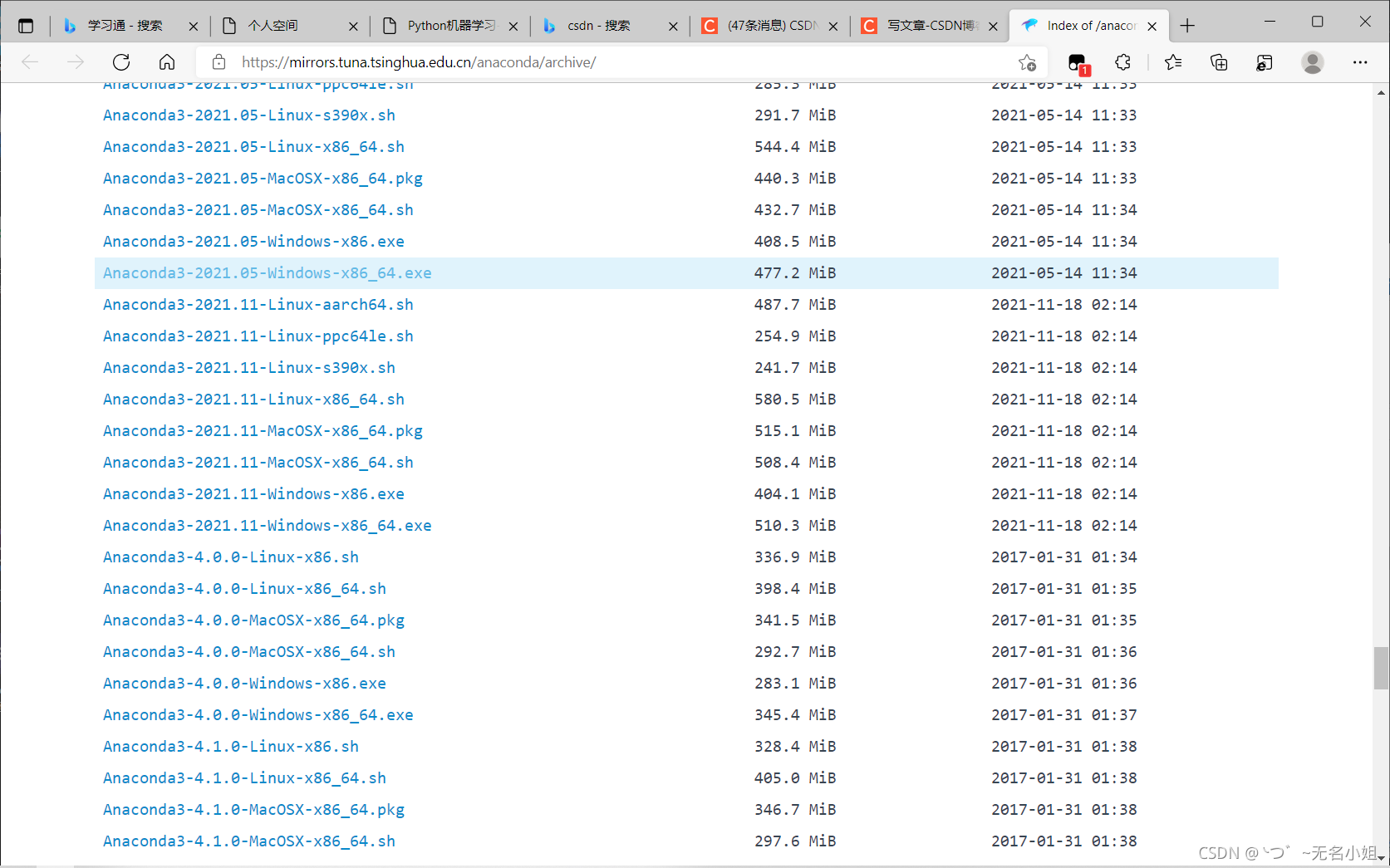The image size is (1390, 868).
Task: Close the 学习通 - 搜索 tab
Action: [194, 27]
